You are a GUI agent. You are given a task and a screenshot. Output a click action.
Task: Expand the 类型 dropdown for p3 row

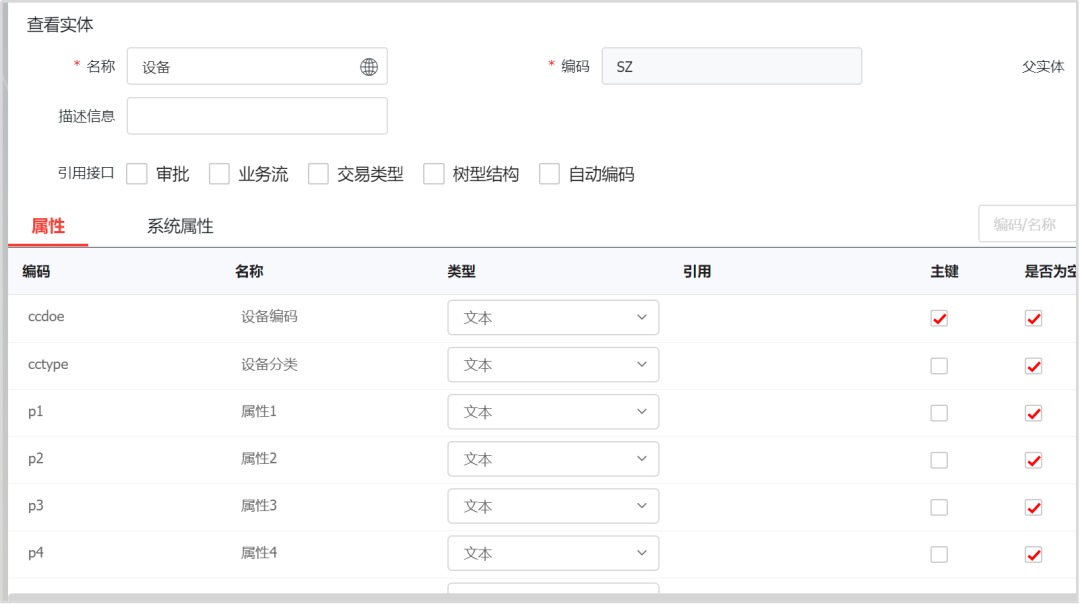point(553,506)
